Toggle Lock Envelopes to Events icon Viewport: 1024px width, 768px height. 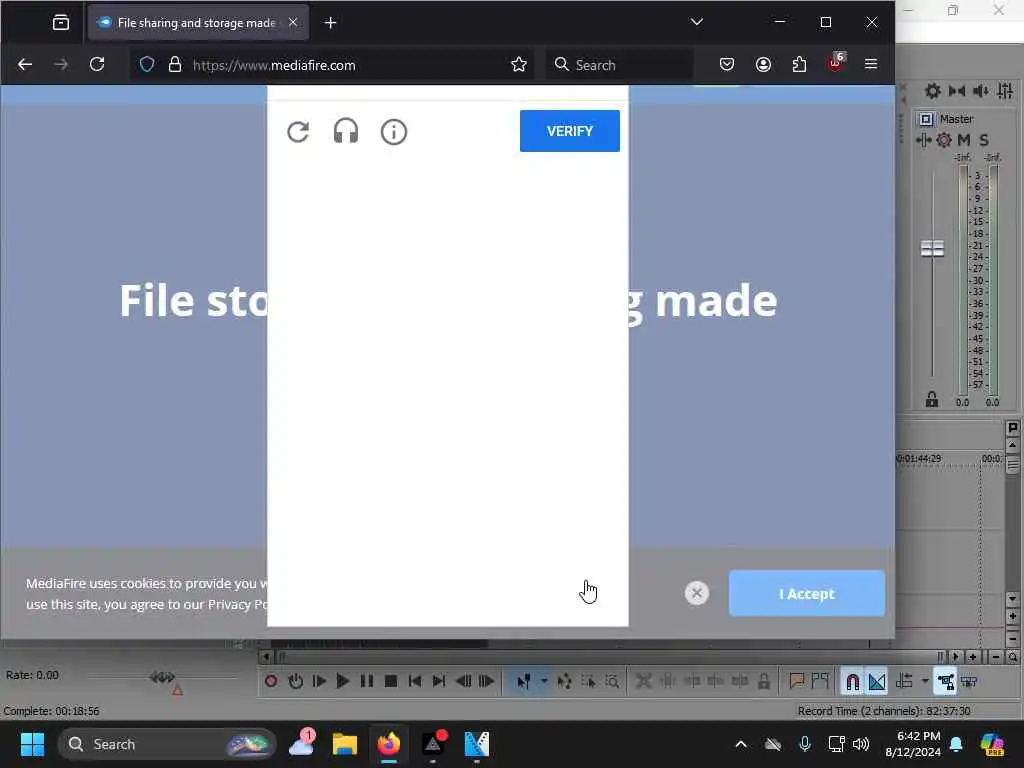[x=946, y=681]
